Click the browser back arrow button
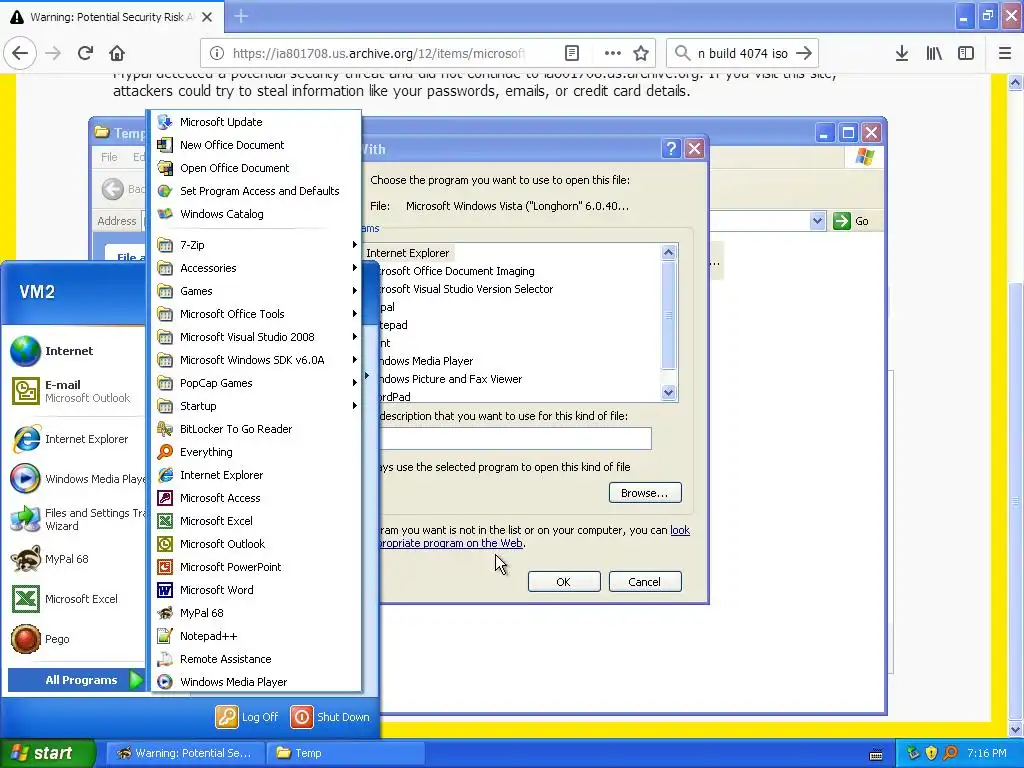Image resolution: width=1024 pixels, height=768 pixels. point(20,54)
